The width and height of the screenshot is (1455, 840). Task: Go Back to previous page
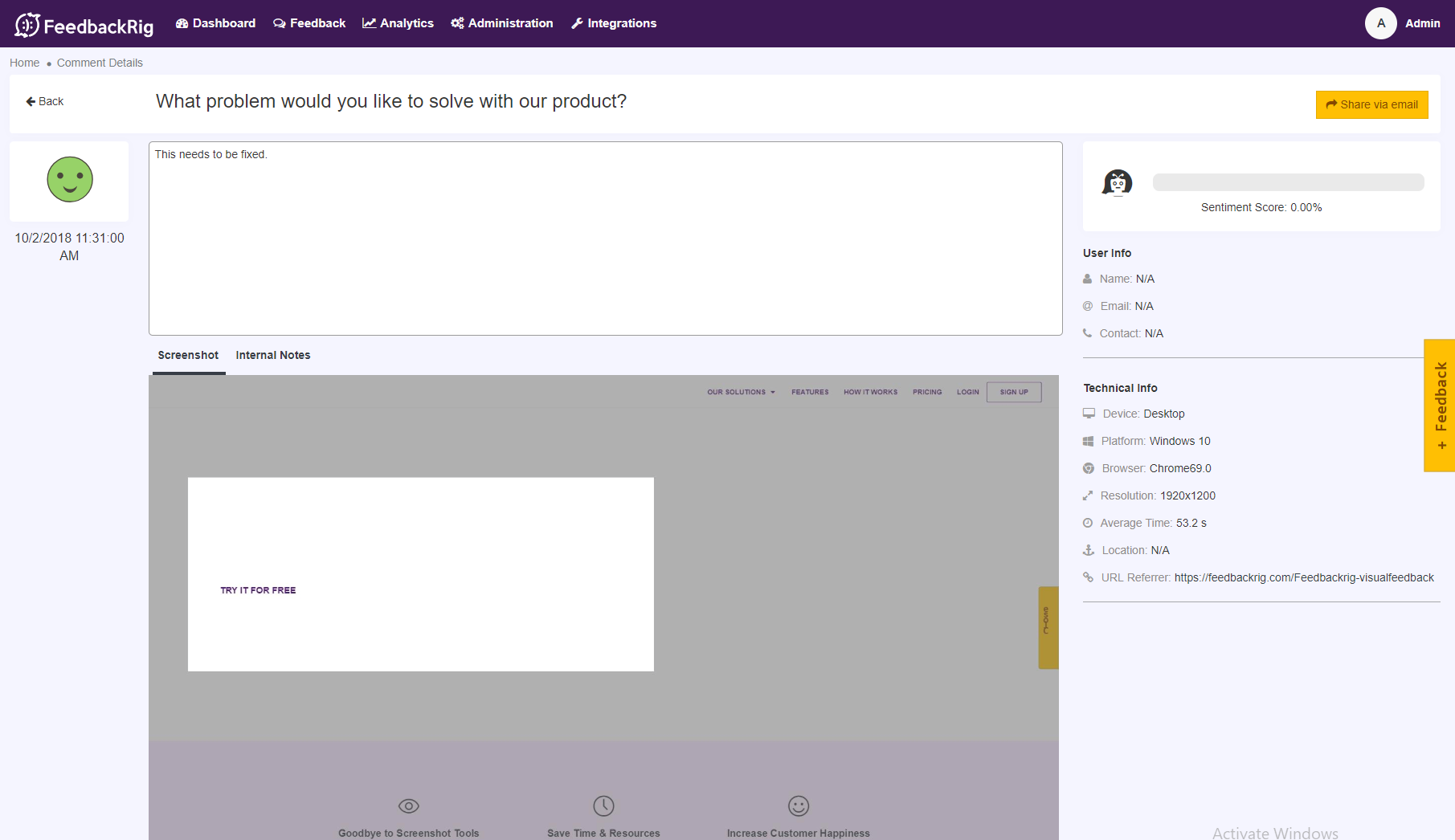(x=45, y=101)
